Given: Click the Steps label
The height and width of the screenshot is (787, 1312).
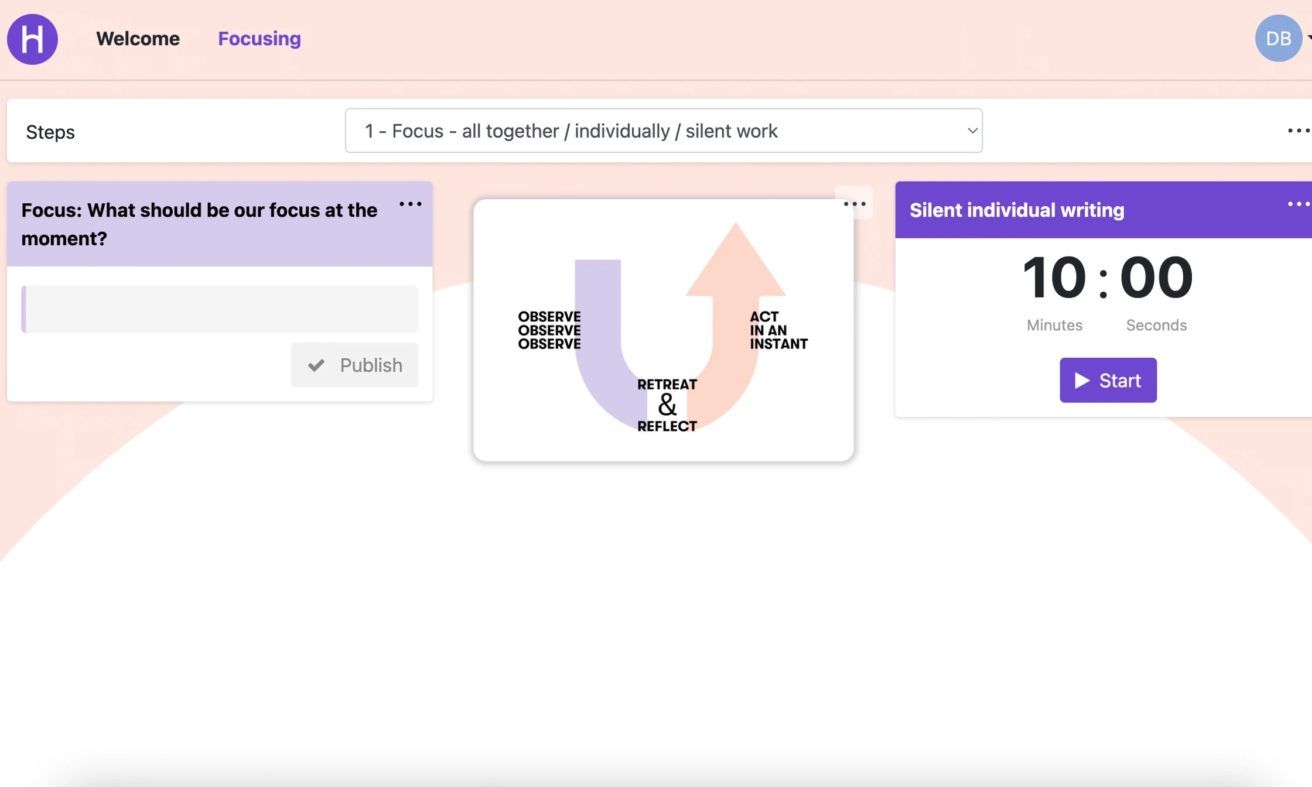Looking at the screenshot, I should click(50, 132).
